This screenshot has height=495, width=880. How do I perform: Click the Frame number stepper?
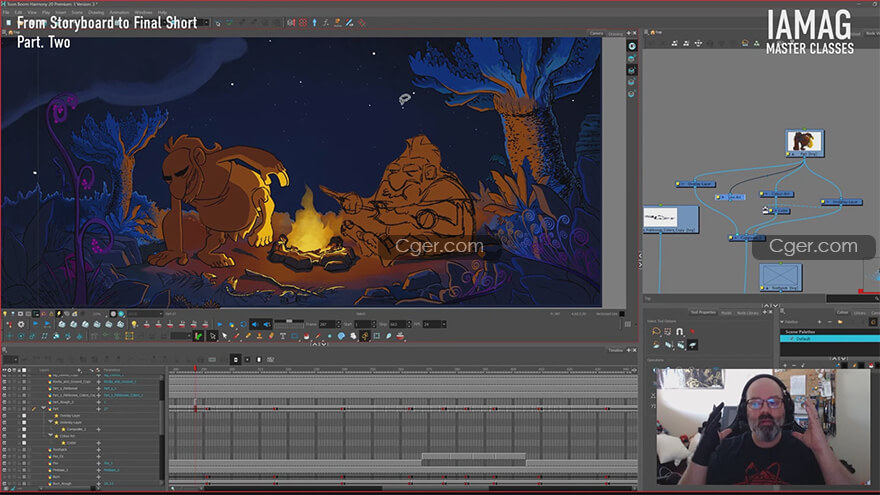(x=338, y=324)
